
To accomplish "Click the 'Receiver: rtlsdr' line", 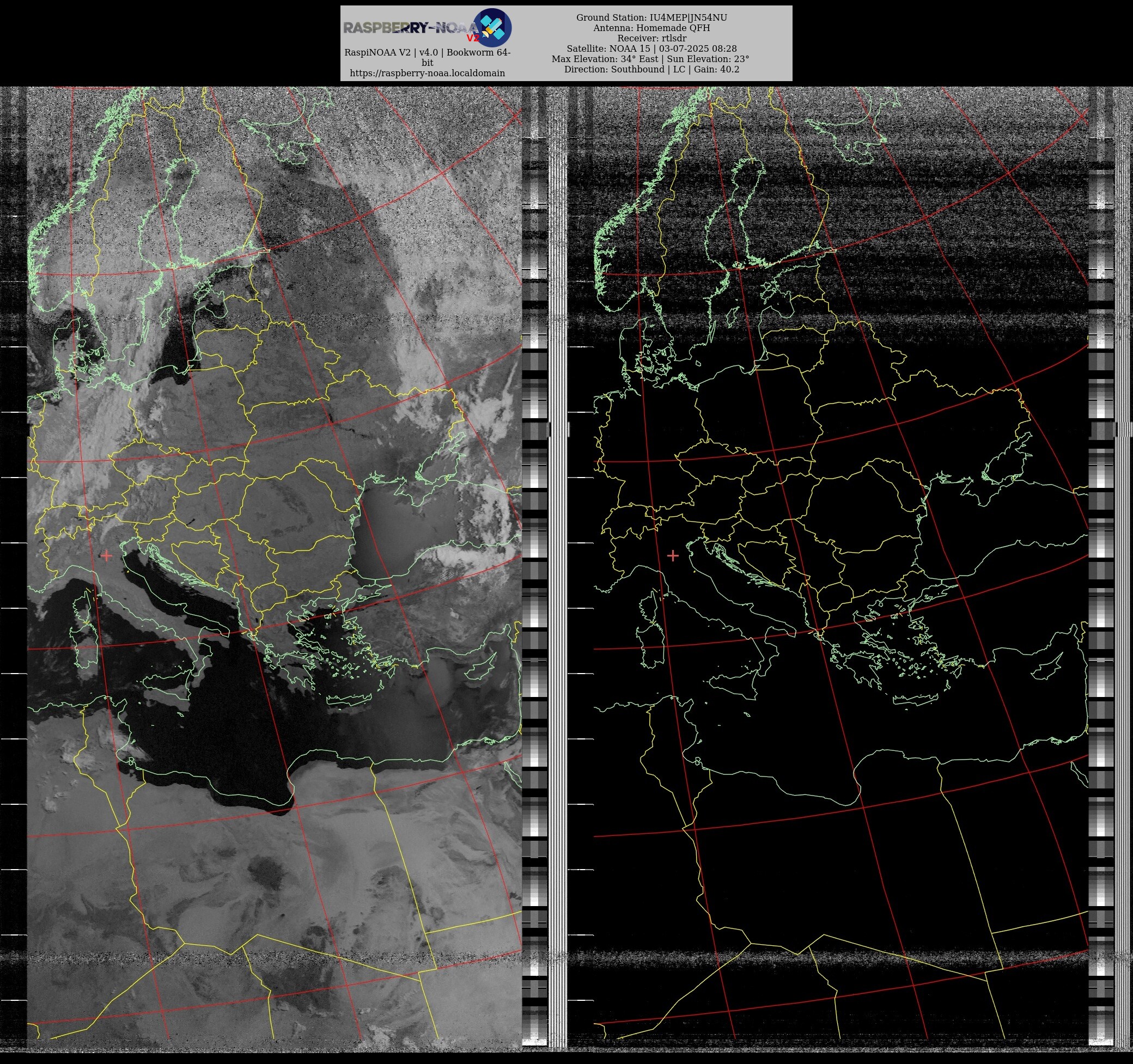I will click(651, 38).
